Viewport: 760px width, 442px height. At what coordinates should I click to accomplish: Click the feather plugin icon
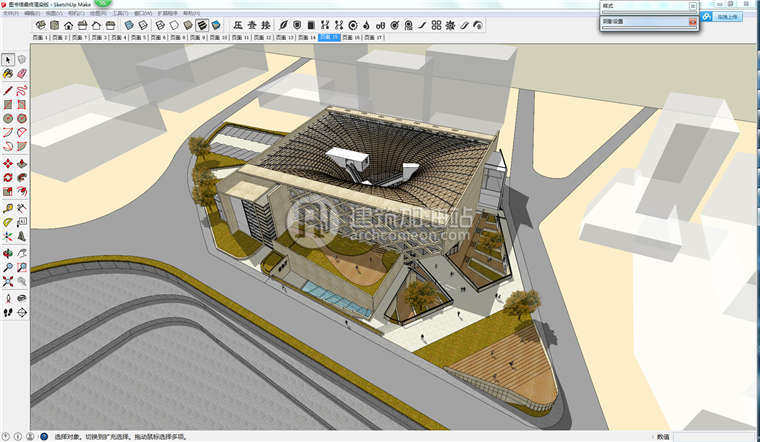pos(283,25)
